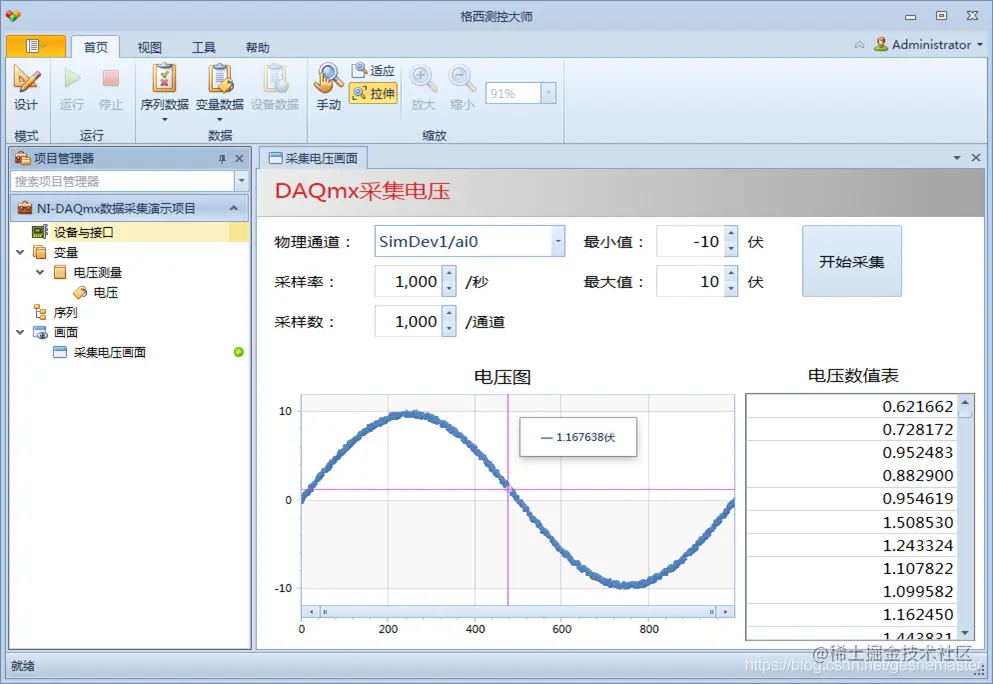This screenshot has width=993, height=684.
Task: Open the document tab list dropdown arrow
Action: tap(957, 158)
